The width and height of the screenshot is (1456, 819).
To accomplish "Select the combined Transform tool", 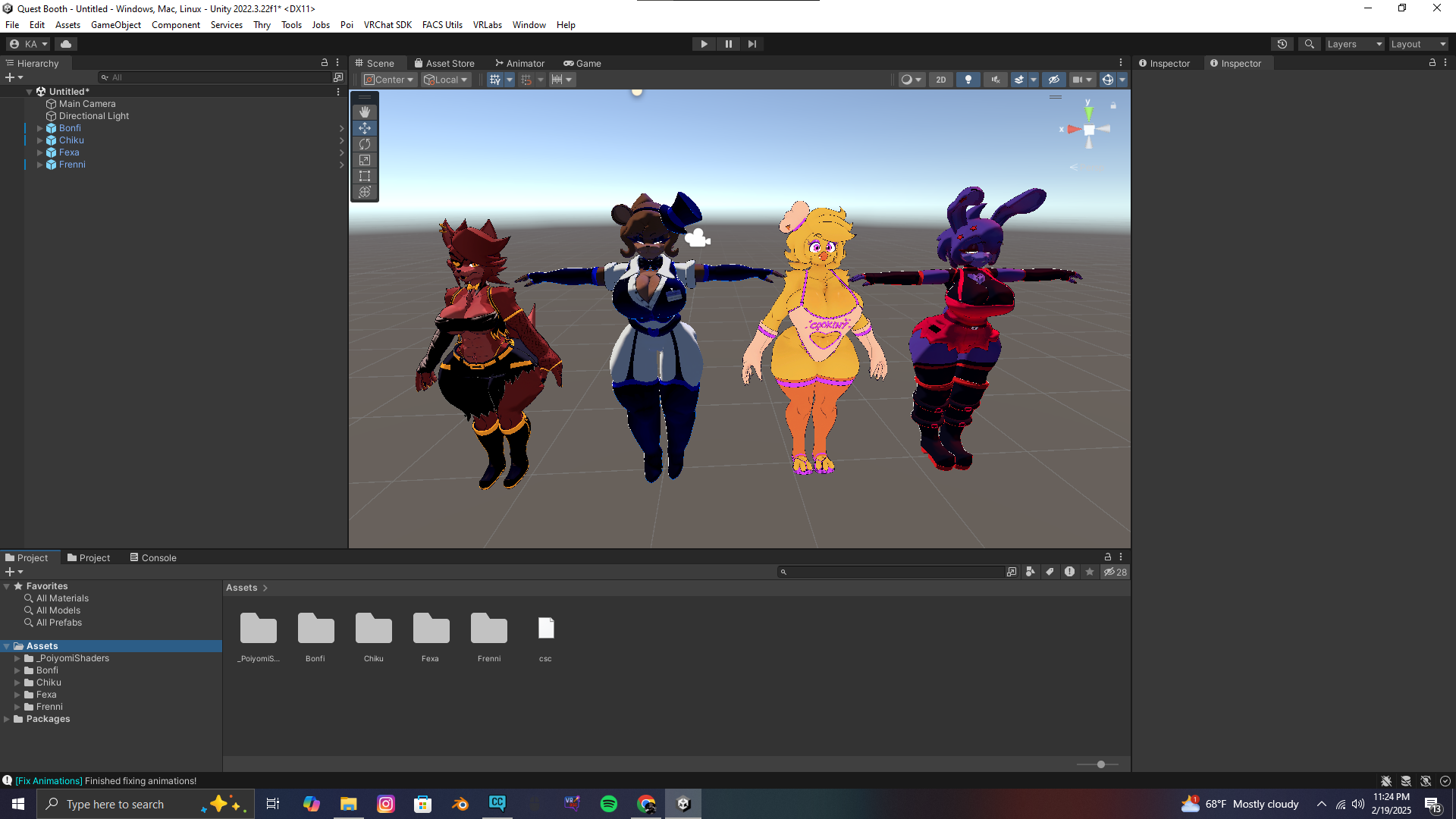I will pyautogui.click(x=365, y=192).
